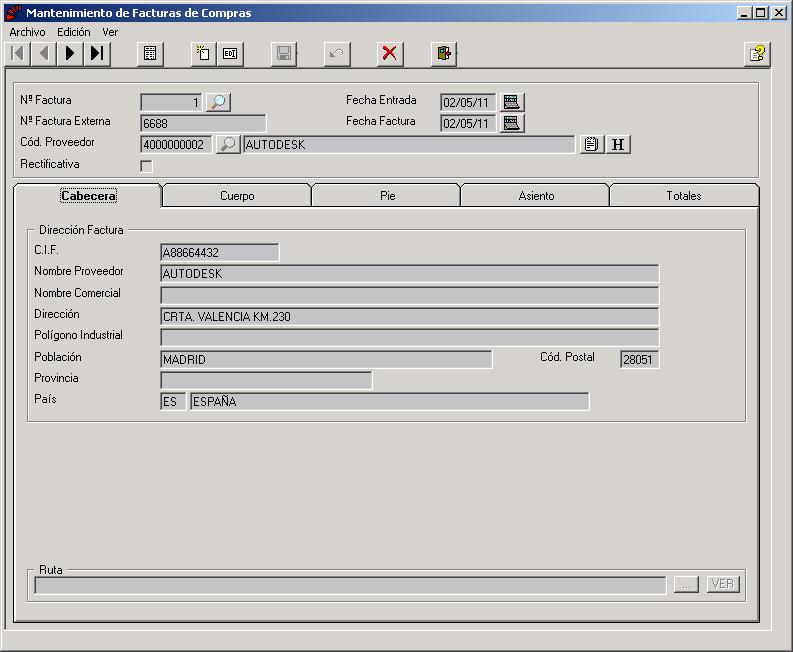The height and width of the screenshot is (652, 793).
Task: Open the Edición menu
Action: tap(74, 32)
